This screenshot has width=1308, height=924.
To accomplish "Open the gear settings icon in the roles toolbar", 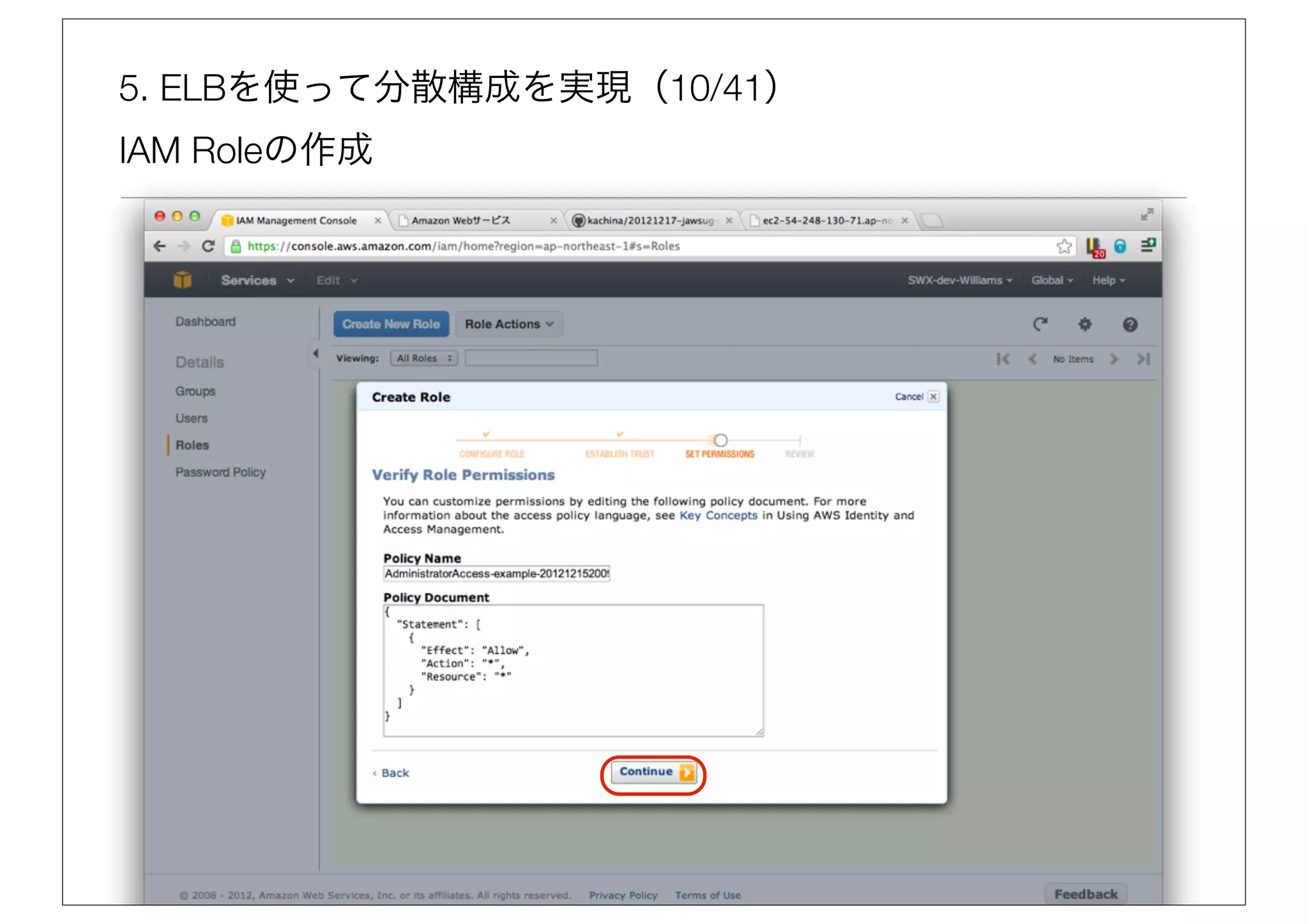I will (x=1085, y=324).
